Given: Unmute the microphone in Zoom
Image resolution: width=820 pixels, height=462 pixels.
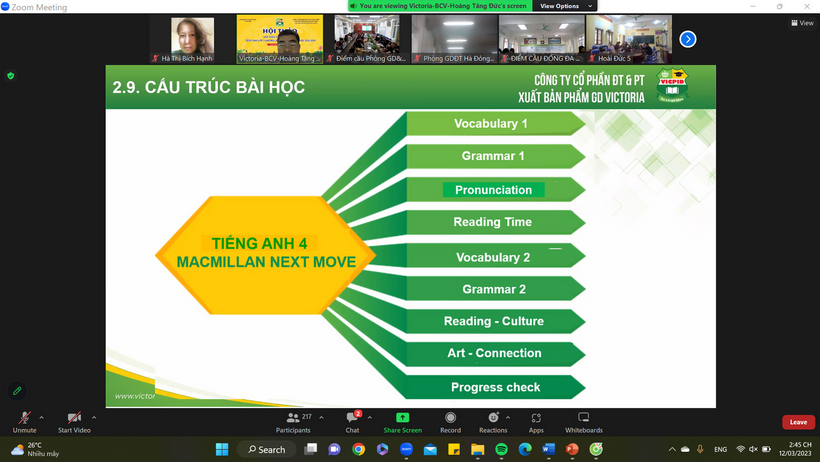Looking at the screenshot, I should [24, 422].
